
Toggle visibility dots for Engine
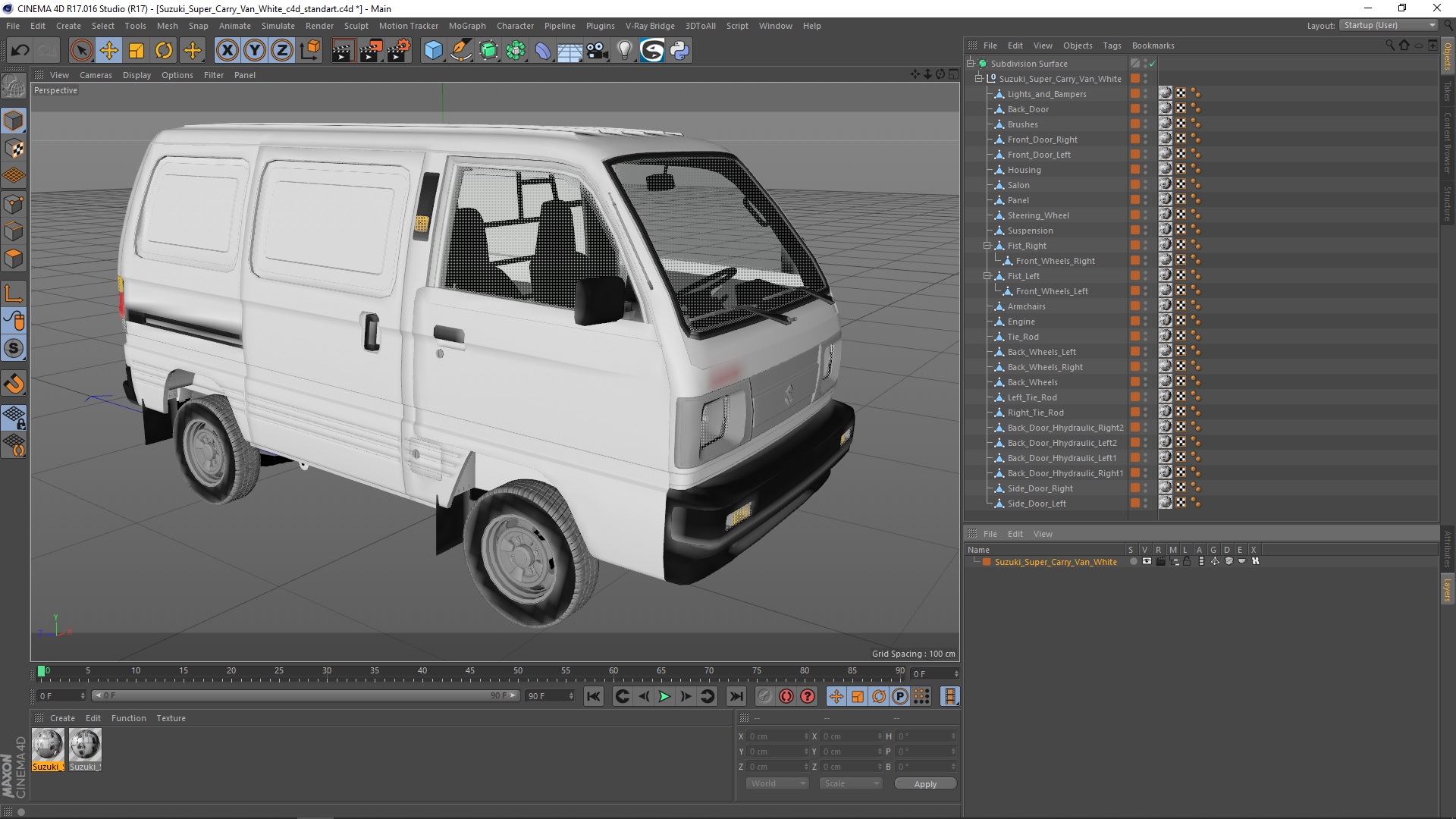click(1146, 322)
